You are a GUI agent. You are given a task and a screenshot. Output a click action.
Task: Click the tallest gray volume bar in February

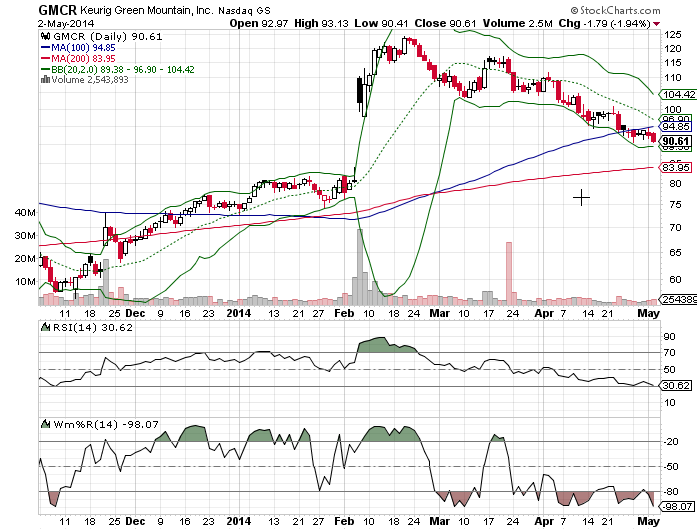(x=360, y=267)
